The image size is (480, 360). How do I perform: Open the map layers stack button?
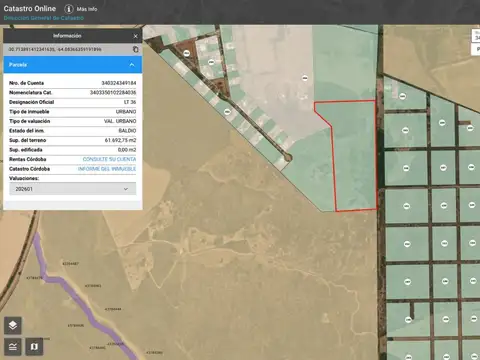13,325
